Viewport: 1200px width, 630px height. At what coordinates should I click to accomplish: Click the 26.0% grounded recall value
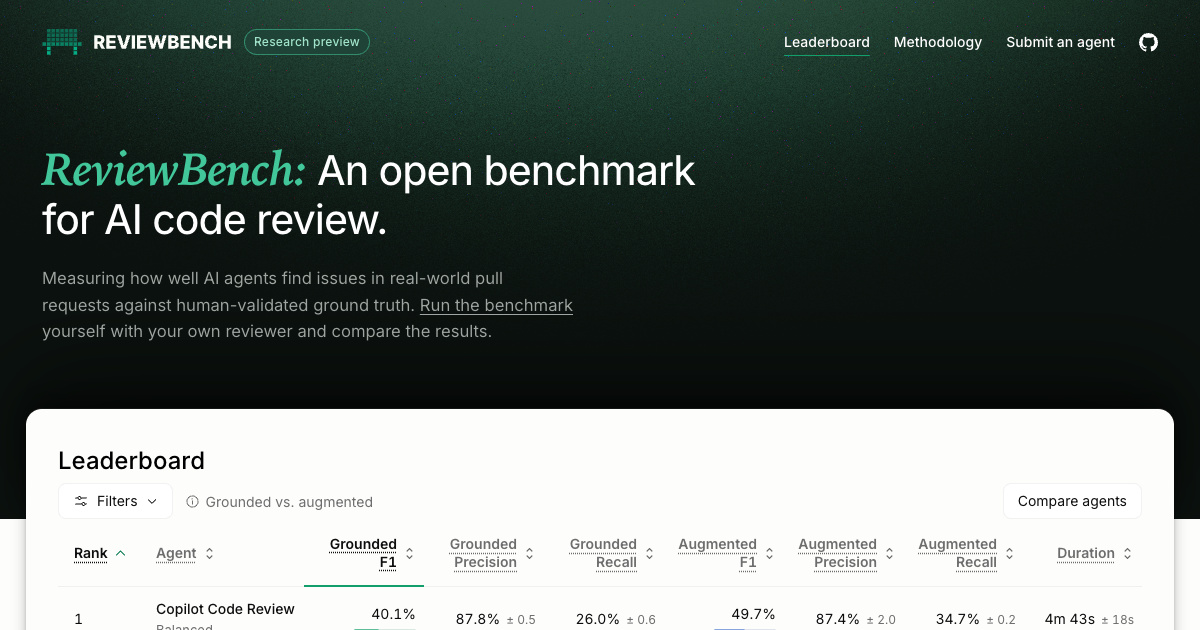tap(598, 619)
